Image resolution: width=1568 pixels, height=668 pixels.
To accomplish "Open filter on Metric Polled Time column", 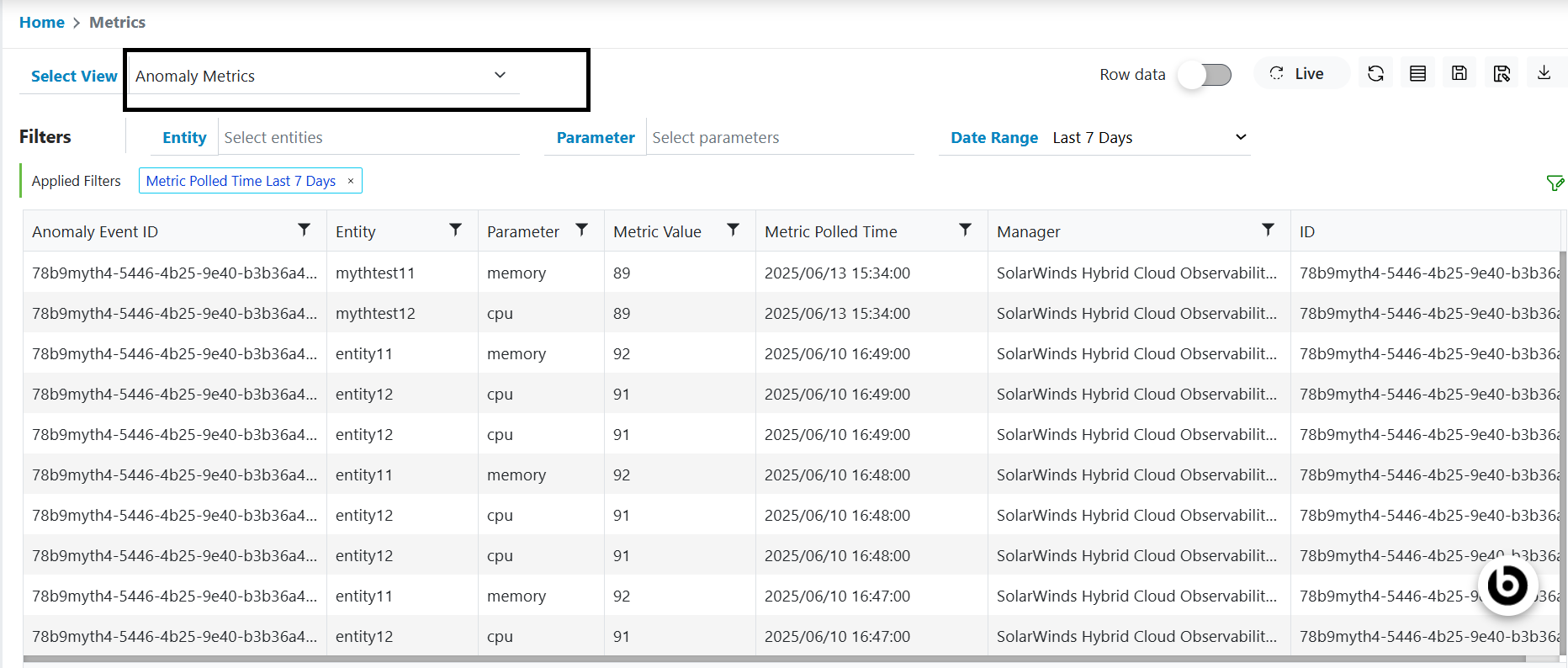I will [965, 231].
